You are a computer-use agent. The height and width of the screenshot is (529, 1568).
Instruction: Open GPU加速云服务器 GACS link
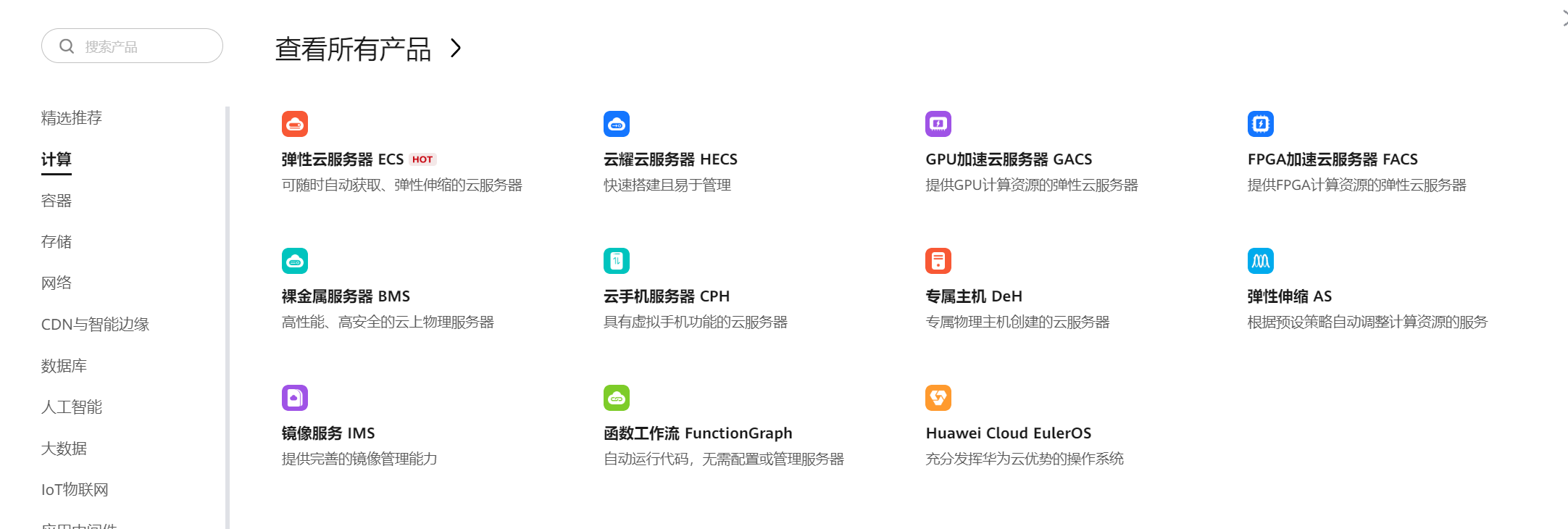(x=1009, y=159)
